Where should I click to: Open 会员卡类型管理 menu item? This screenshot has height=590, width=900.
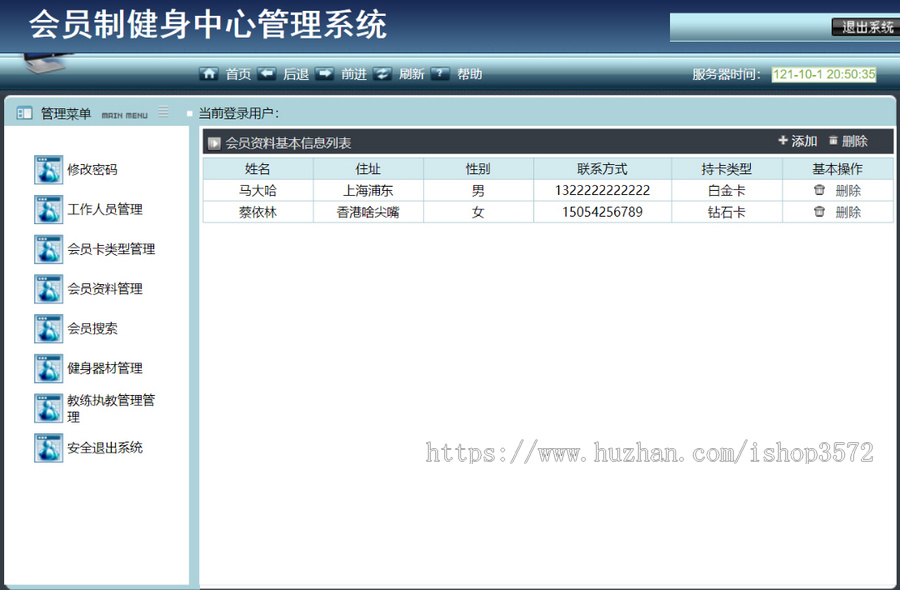pos(111,249)
